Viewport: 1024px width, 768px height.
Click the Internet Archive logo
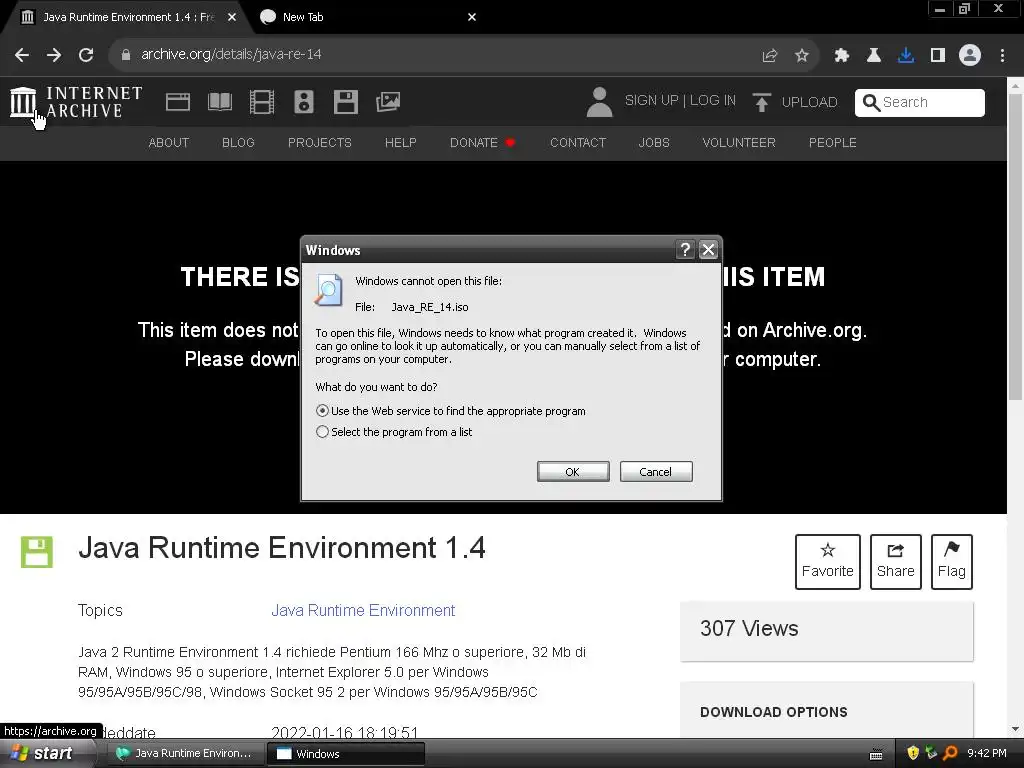click(x=76, y=103)
